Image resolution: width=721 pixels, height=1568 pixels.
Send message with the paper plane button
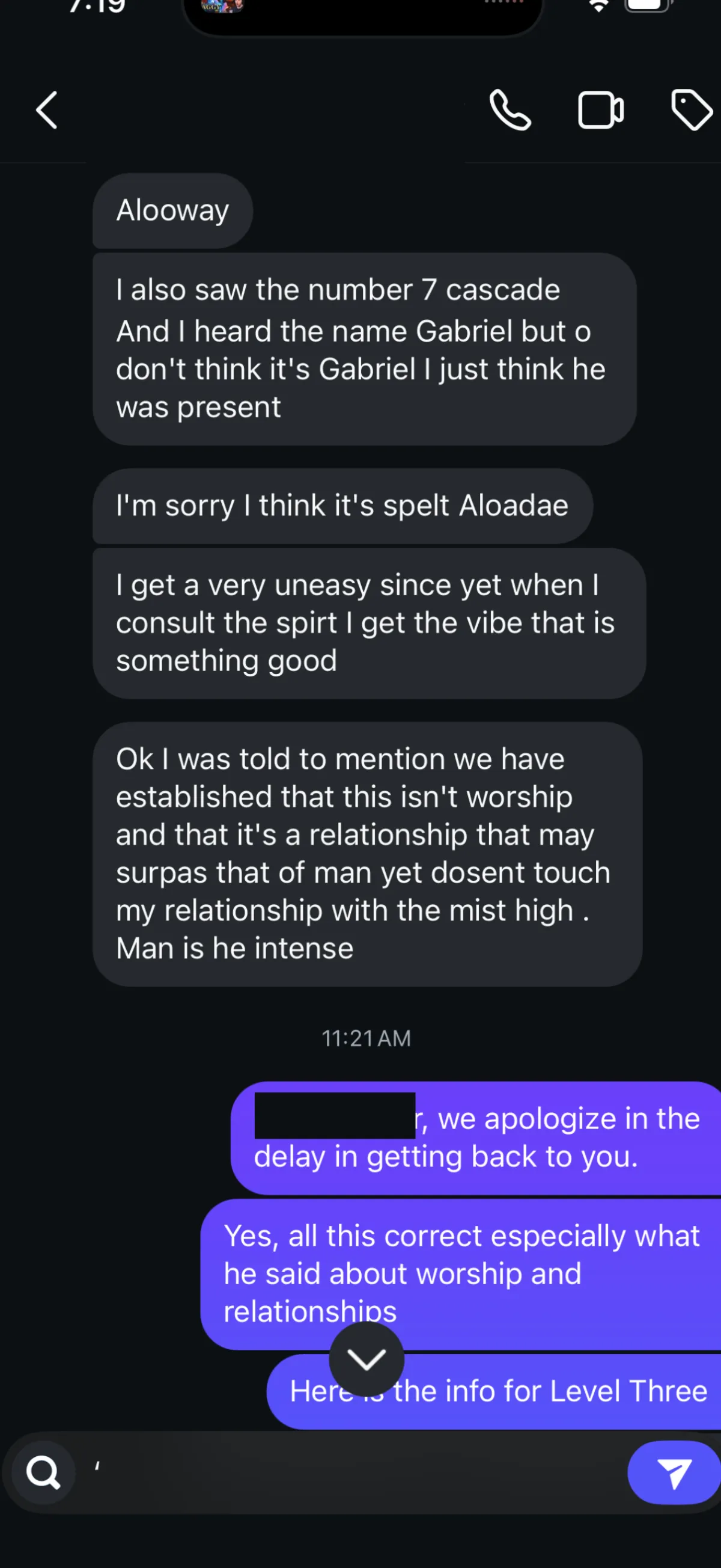pos(674,1472)
